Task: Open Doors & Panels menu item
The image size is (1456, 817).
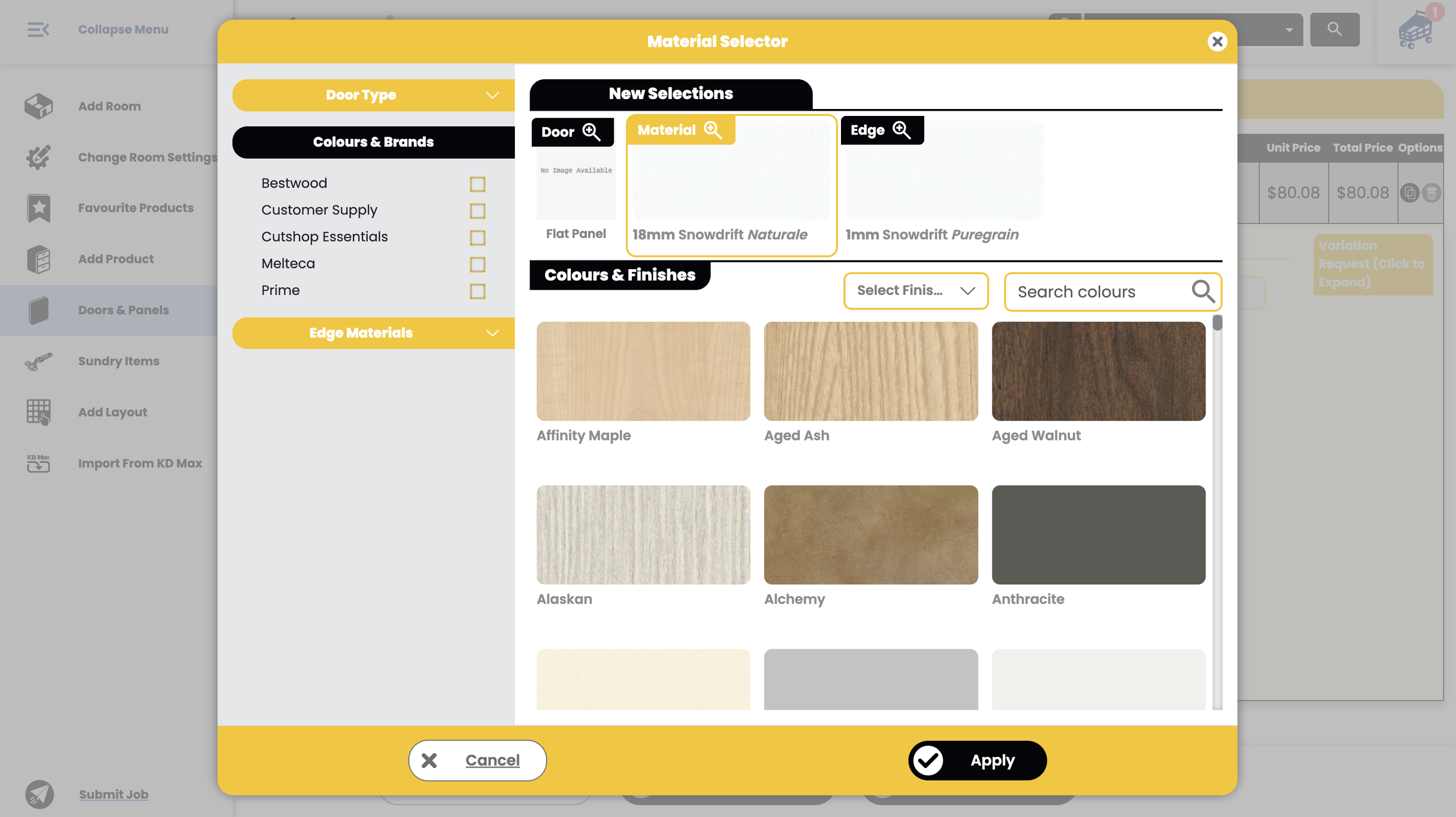Action: 109,310
